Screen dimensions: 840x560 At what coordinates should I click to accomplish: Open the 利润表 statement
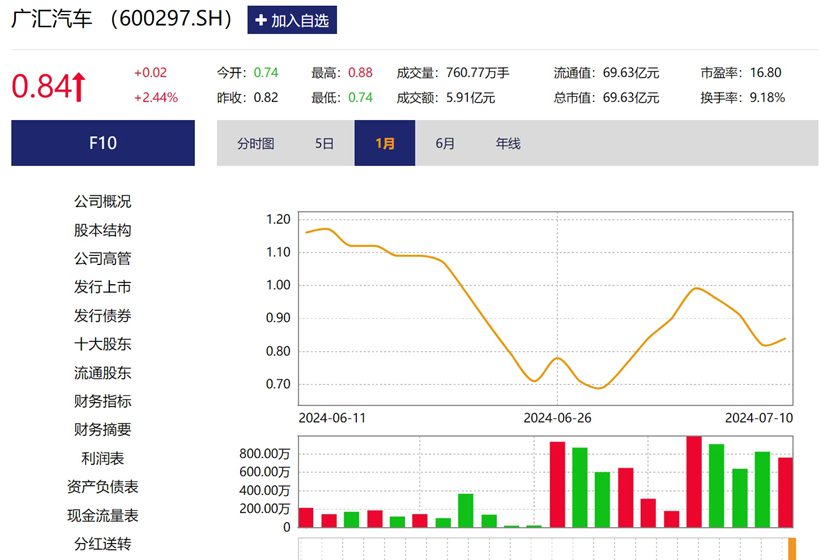tap(102, 459)
